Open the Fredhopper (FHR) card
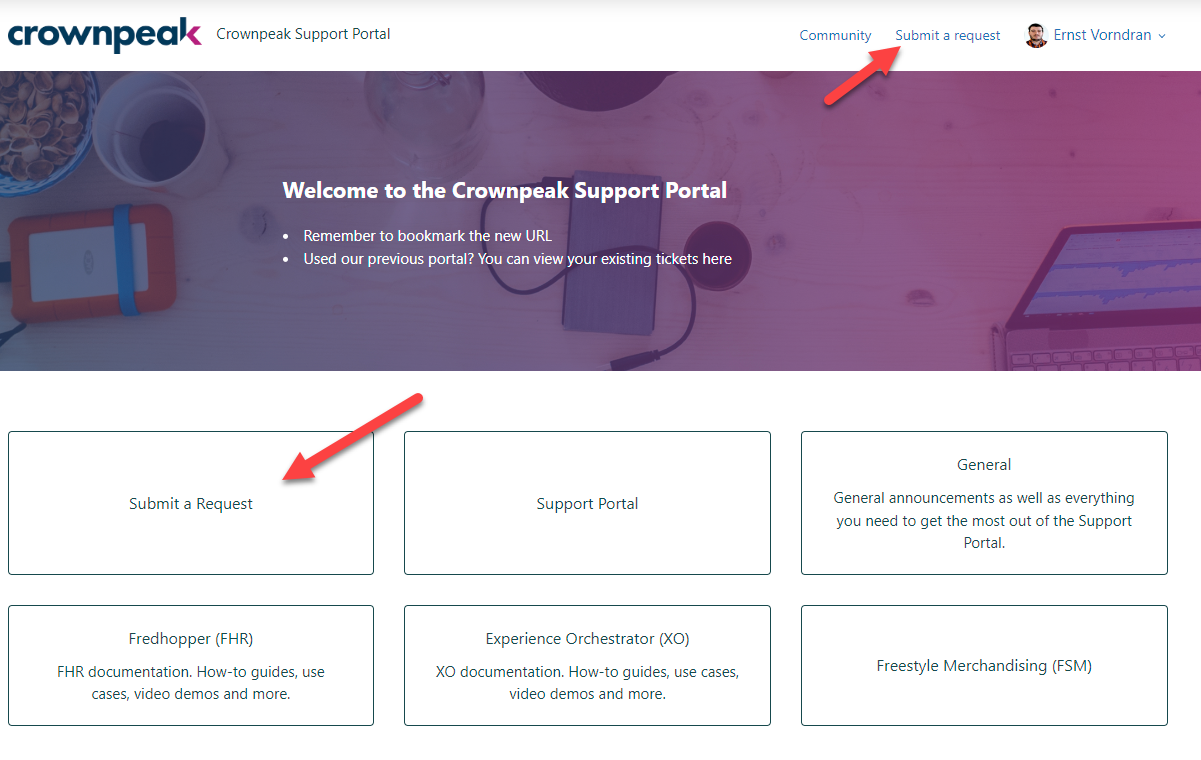1201x760 pixels. pos(191,665)
